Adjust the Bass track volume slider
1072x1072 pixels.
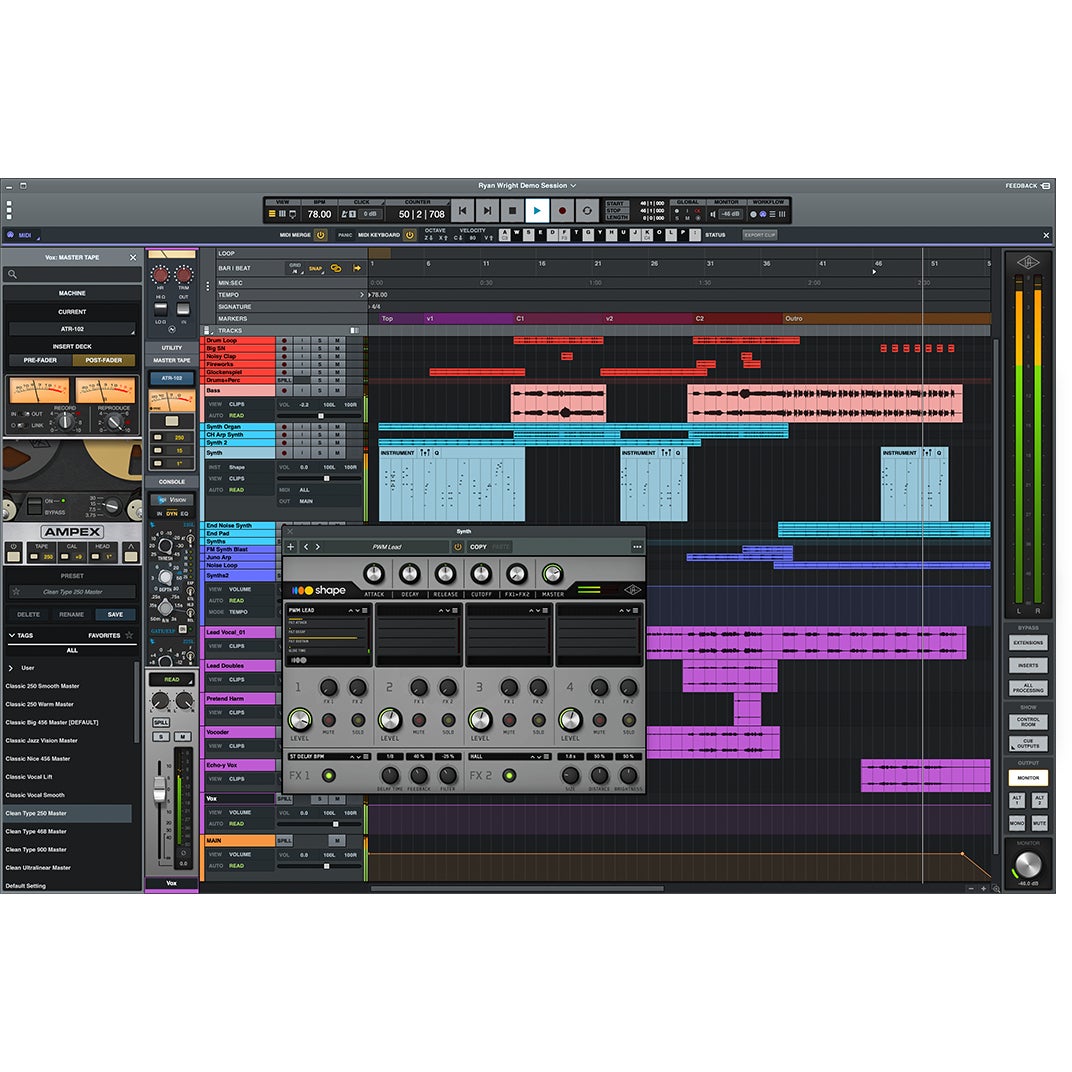pos(320,416)
